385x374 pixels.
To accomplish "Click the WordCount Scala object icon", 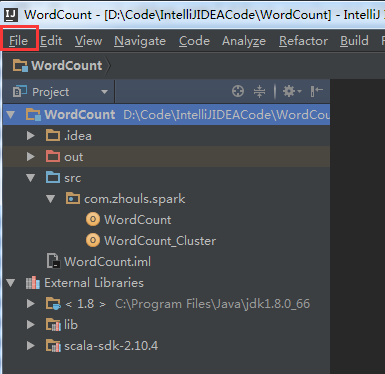I will (x=93, y=220).
